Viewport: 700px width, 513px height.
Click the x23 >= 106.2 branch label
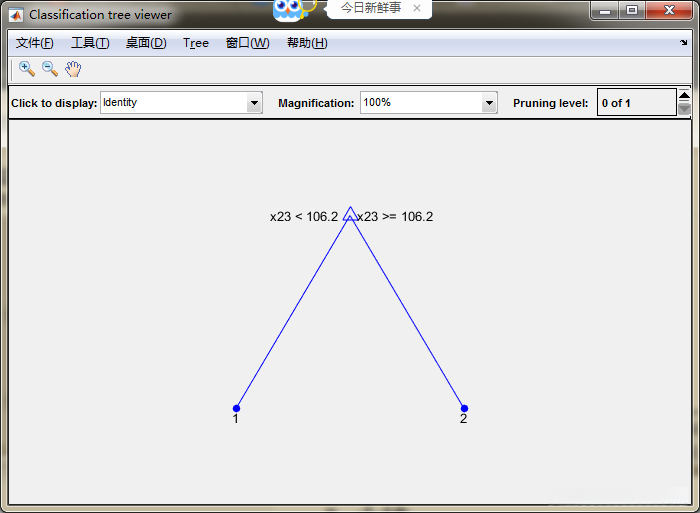[x=396, y=217]
